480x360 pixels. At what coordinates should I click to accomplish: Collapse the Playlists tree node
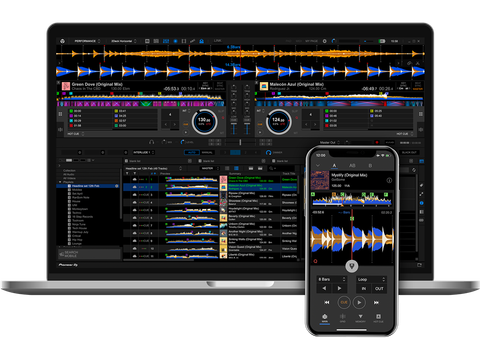60,182
